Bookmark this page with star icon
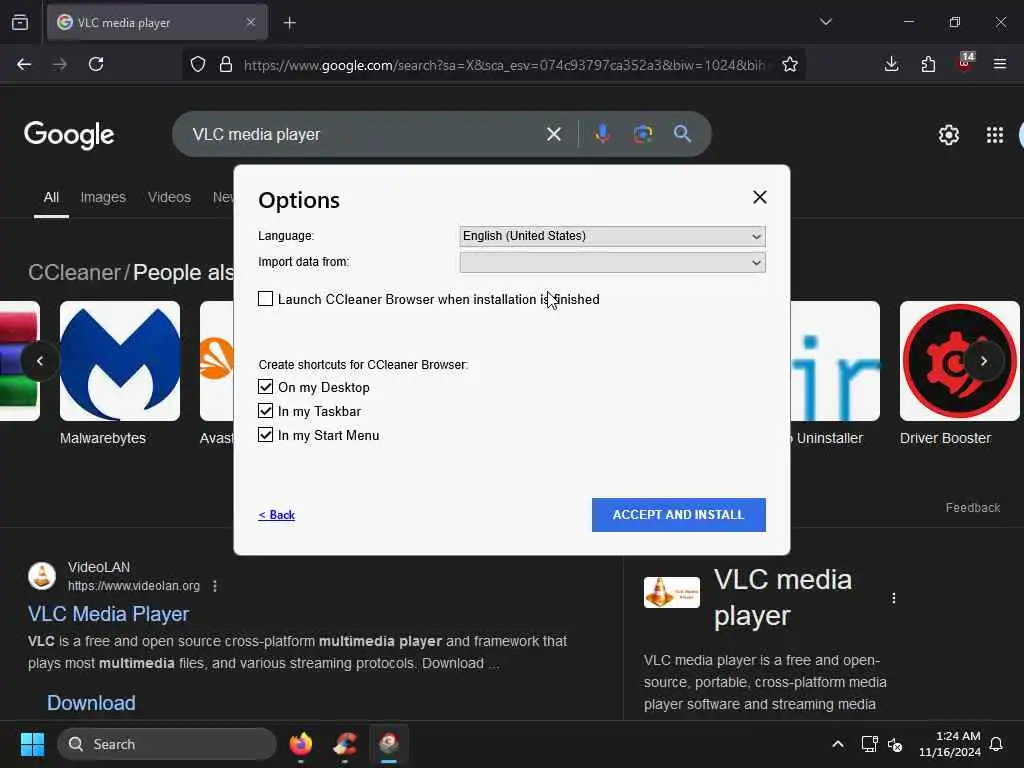The image size is (1024, 768). (x=790, y=64)
